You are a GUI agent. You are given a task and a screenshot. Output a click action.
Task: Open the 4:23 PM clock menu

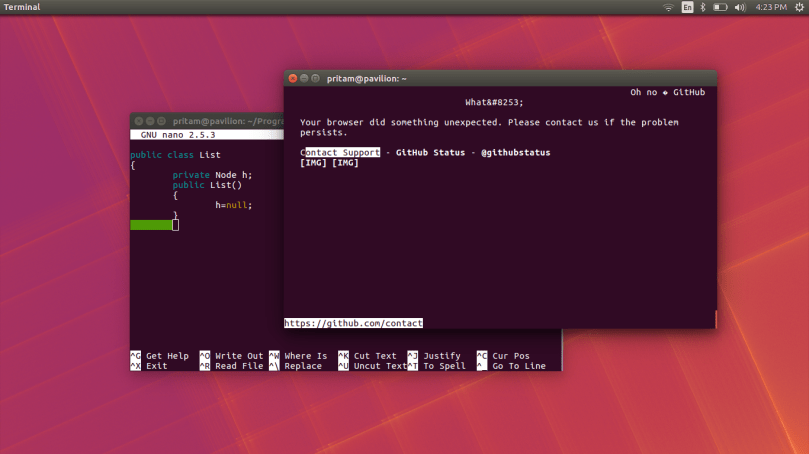pos(771,7)
